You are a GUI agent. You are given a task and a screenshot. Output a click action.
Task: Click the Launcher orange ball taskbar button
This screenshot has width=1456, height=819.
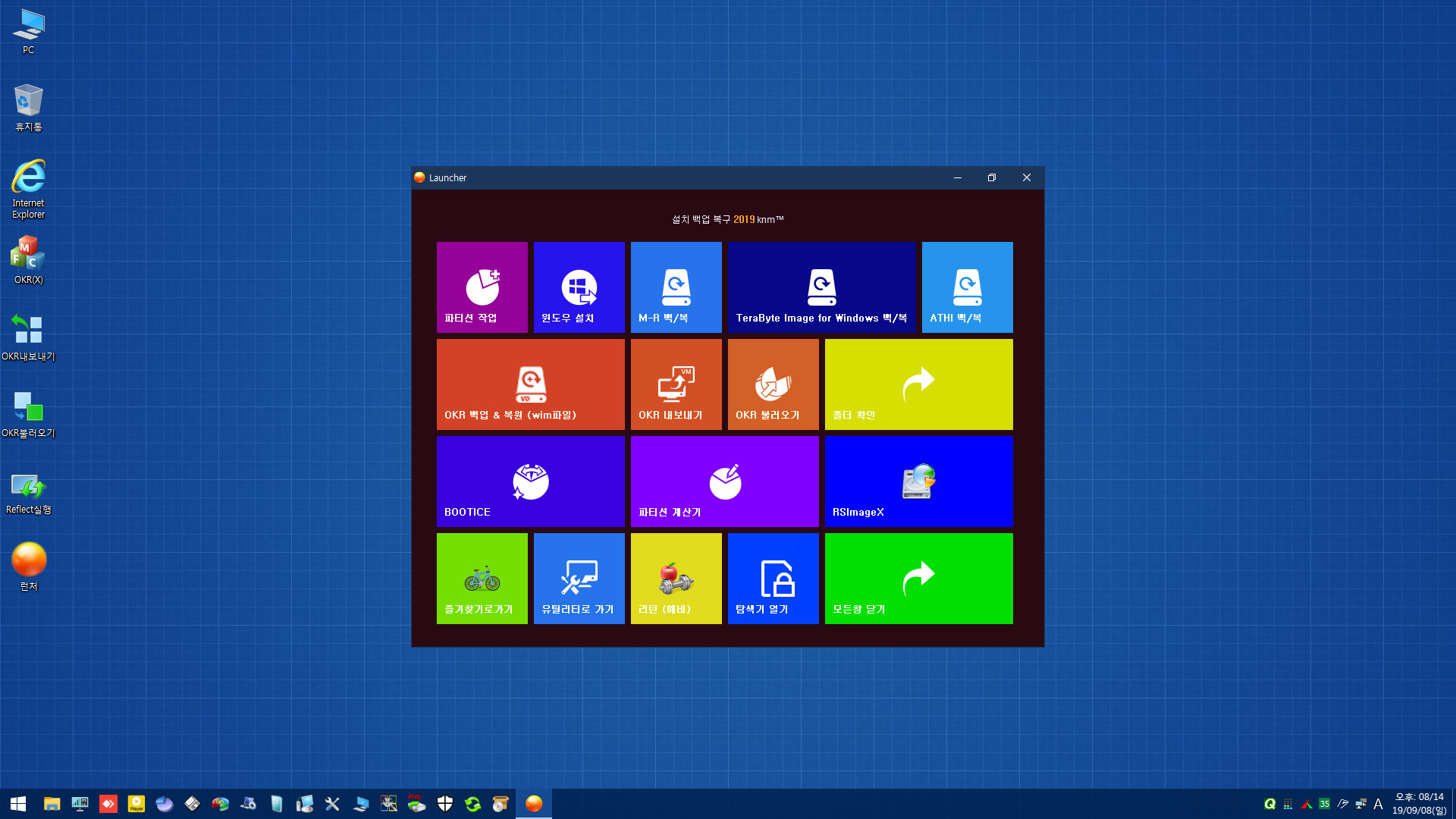(534, 804)
